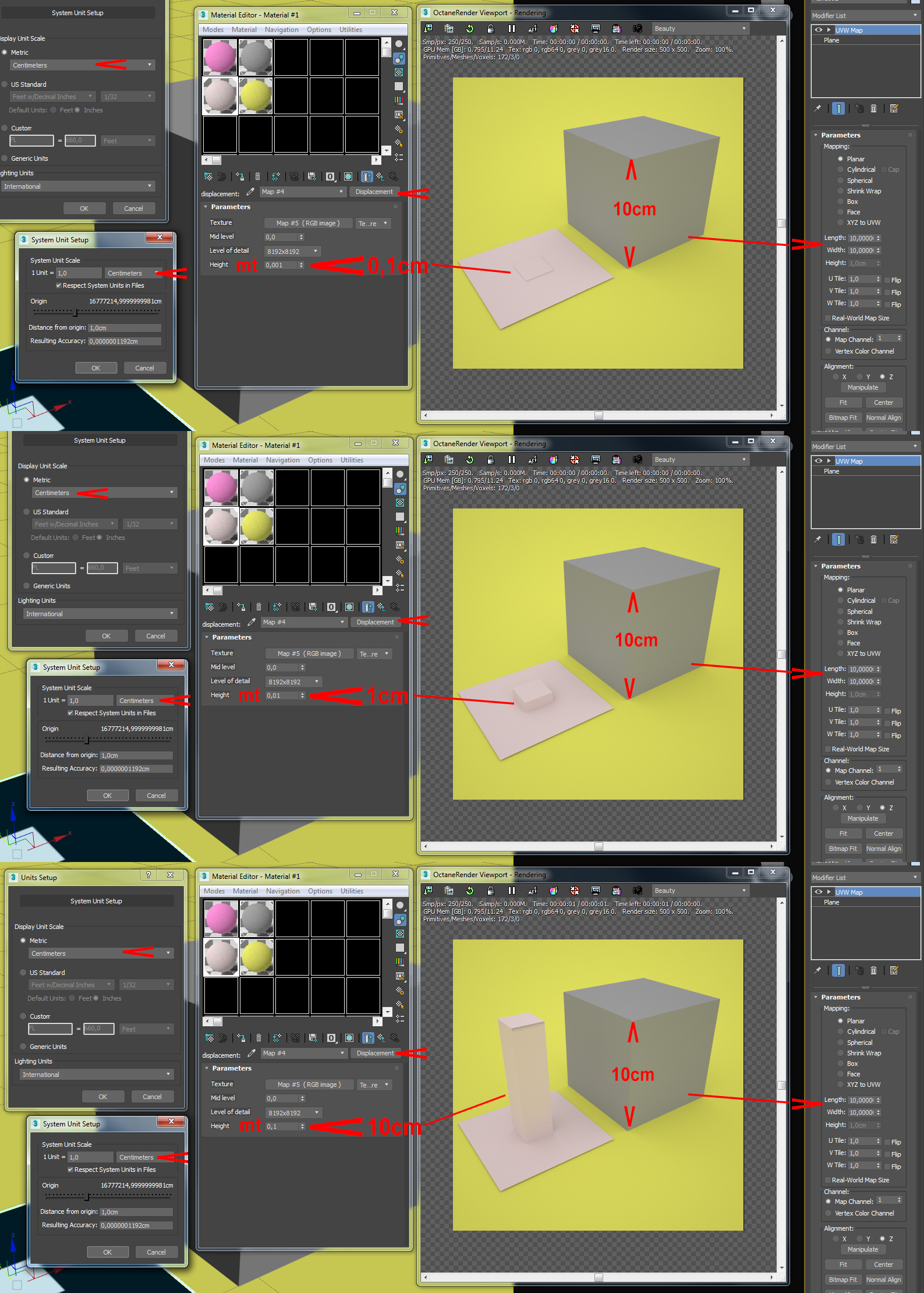Select yellow material sphere in middle Material Editor
The height and width of the screenshot is (1293, 924).
point(257,526)
